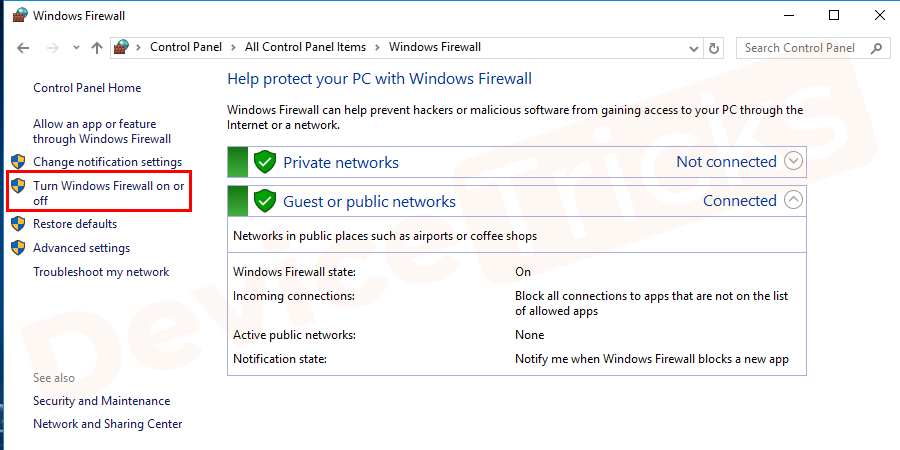Click the Forward navigation arrow
Viewport: 900px width, 450px height.
pyautogui.click(x=53, y=48)
